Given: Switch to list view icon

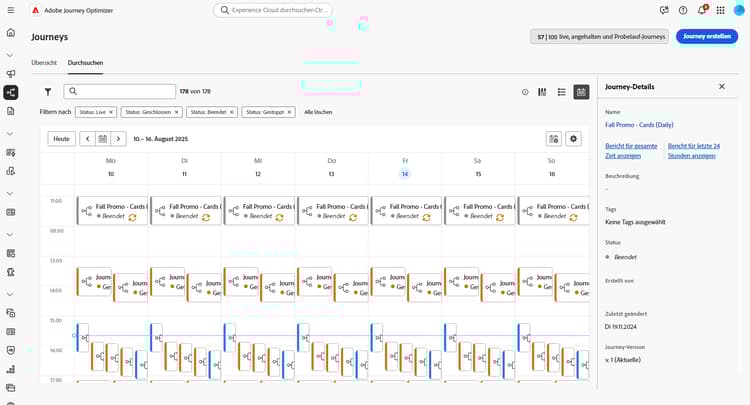Looking at the screenshot, I should 562,92.
